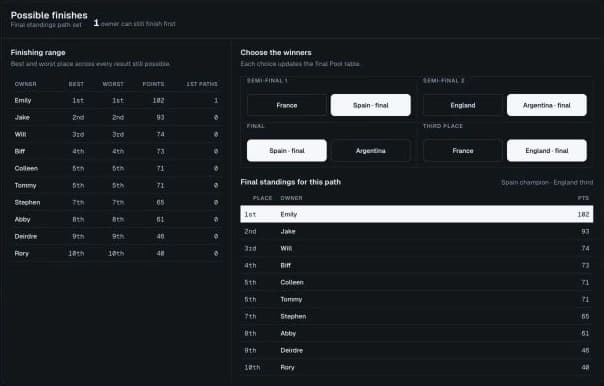Click the highlighted 1st Emily standings row
The height and width of the screenshot is (386, 604).
(x=417, y=214)
